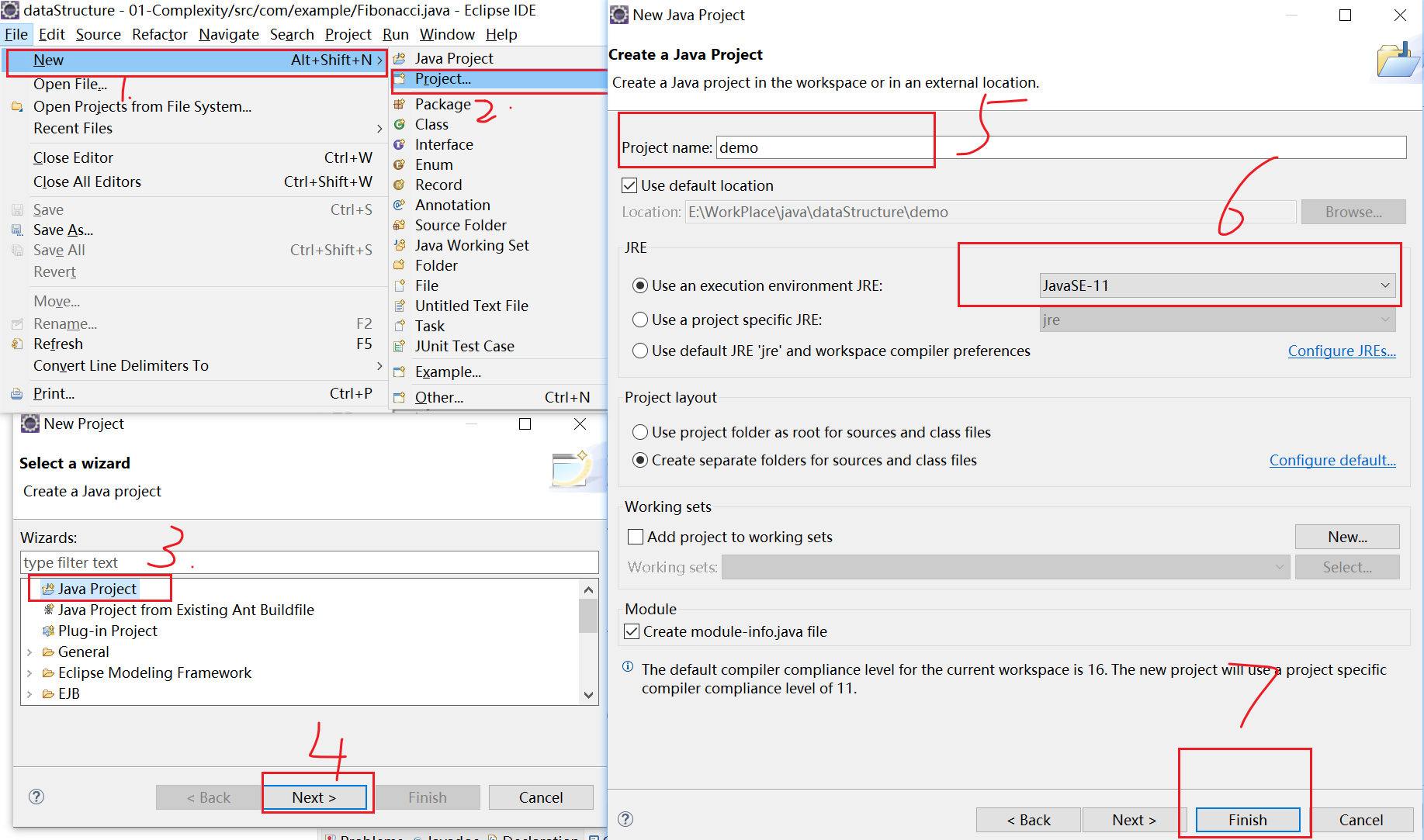This screenshot has height=840, width=1424.
Task: Open the project specific jre dropdown
Action: click(x=1217, y=320)
